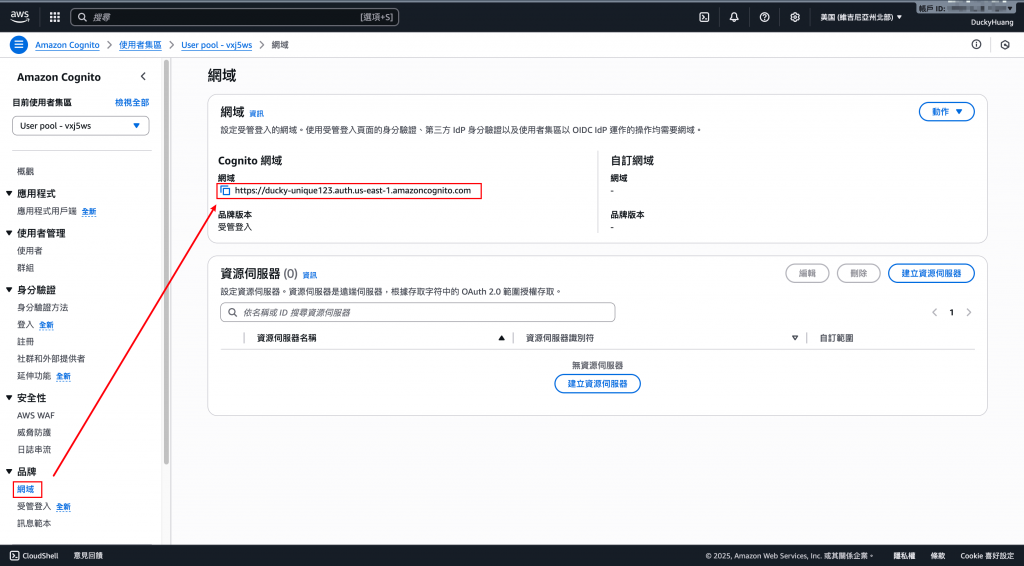Open the help question mark menu
The image size is (1024, 566).
[x=764, y=18]
